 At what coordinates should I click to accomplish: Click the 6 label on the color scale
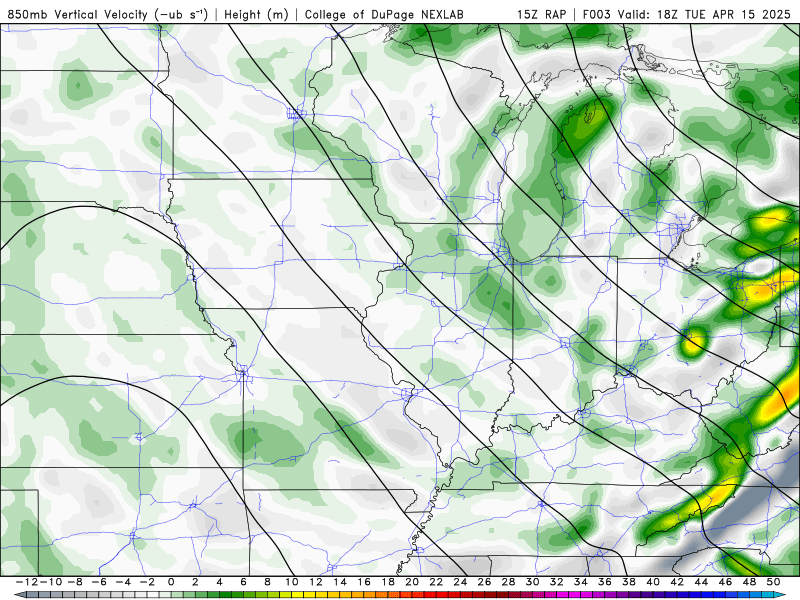pos(243,582)
